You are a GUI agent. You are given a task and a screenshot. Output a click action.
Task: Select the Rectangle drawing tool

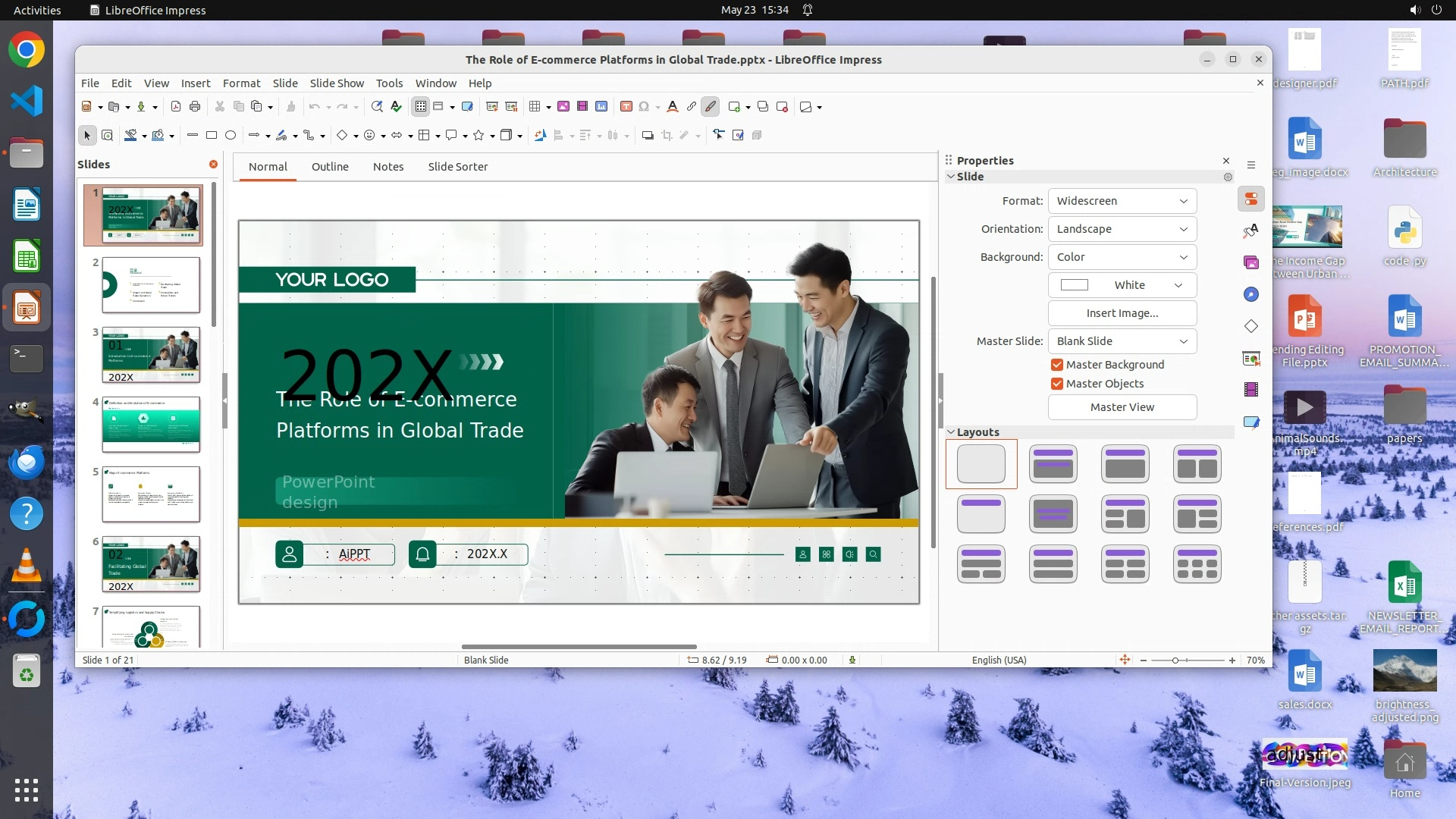(x=212, y=136)
